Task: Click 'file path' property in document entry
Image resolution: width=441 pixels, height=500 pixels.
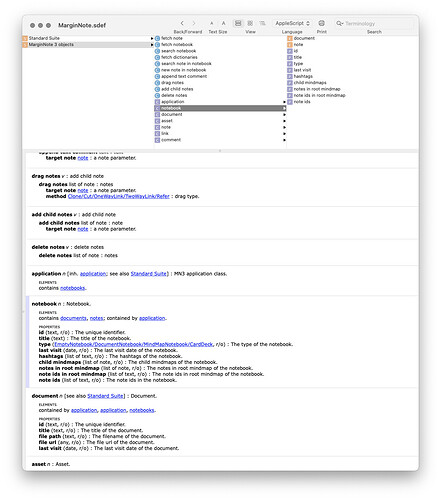Action: pos(50,436)
